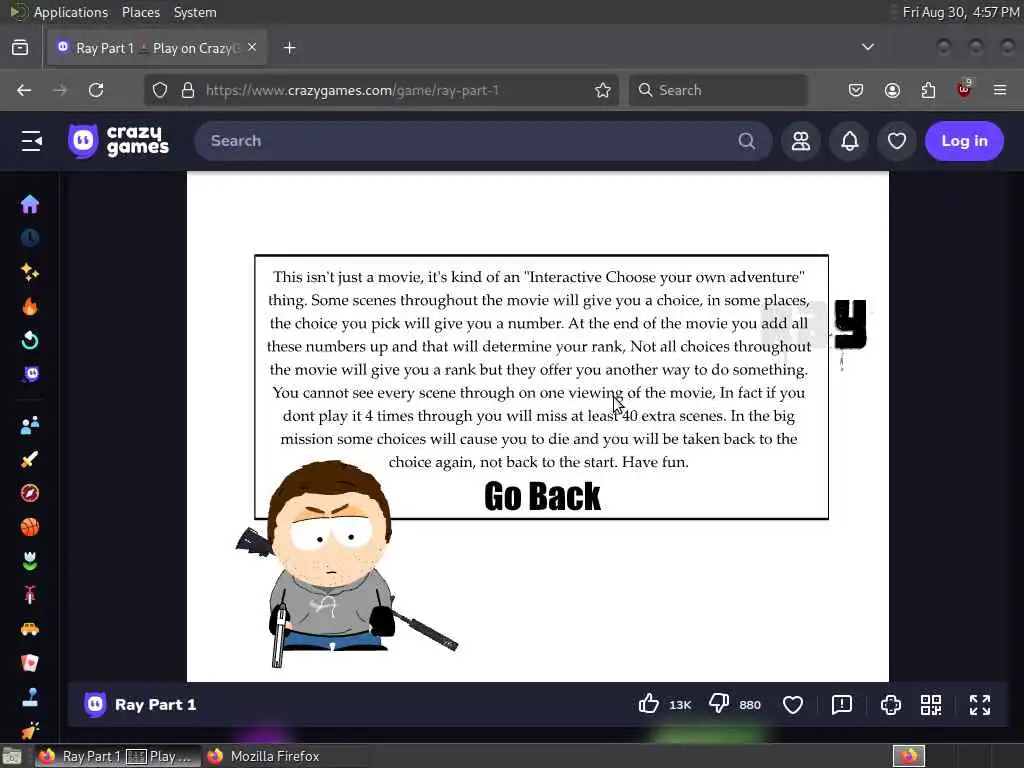Viewport: 1024px width, 768px height.
Task: Open Recently played clock icon in sidebar
Action: 29,238
